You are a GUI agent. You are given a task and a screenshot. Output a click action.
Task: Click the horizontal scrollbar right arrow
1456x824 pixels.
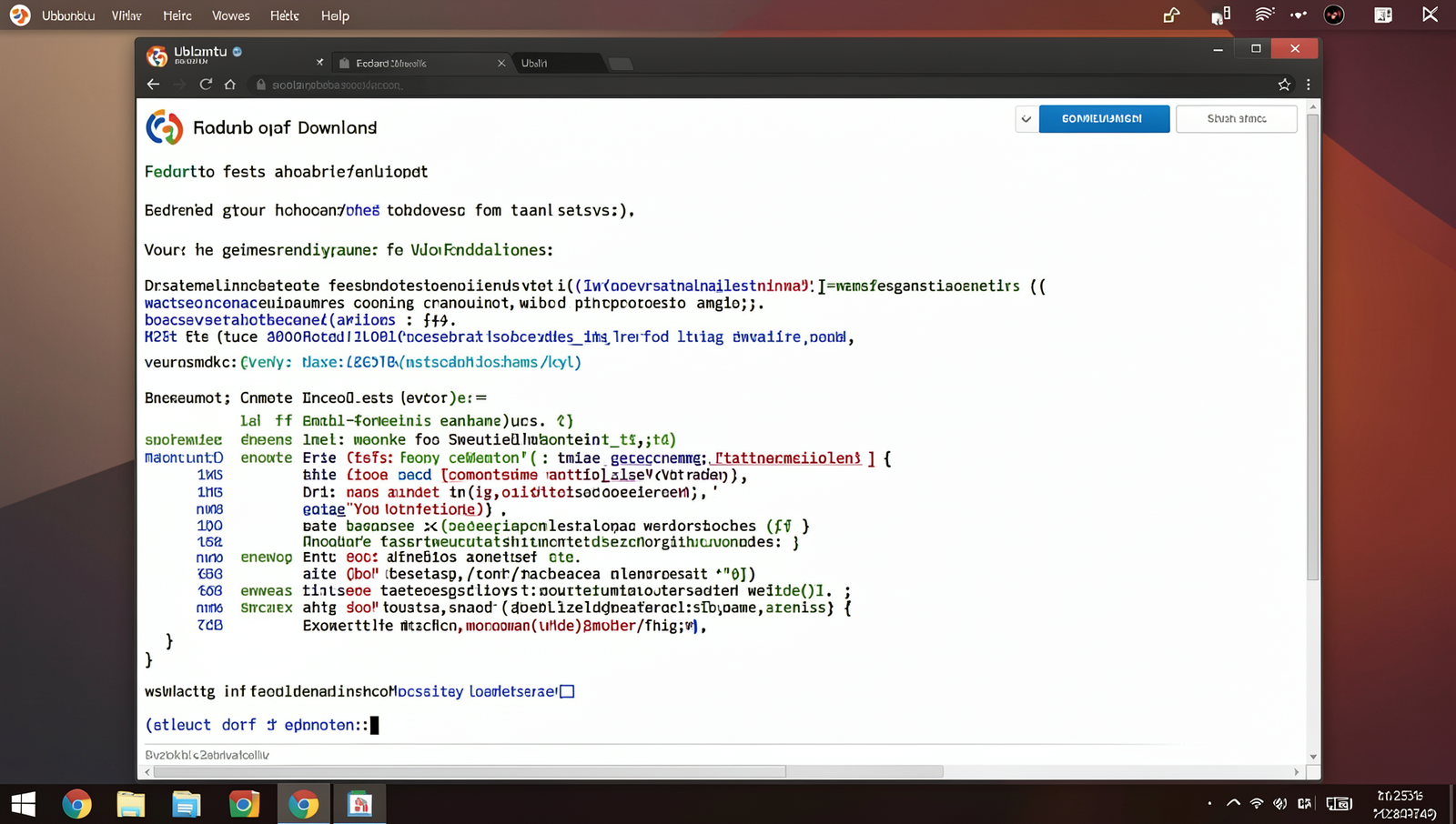point(1297,771)
